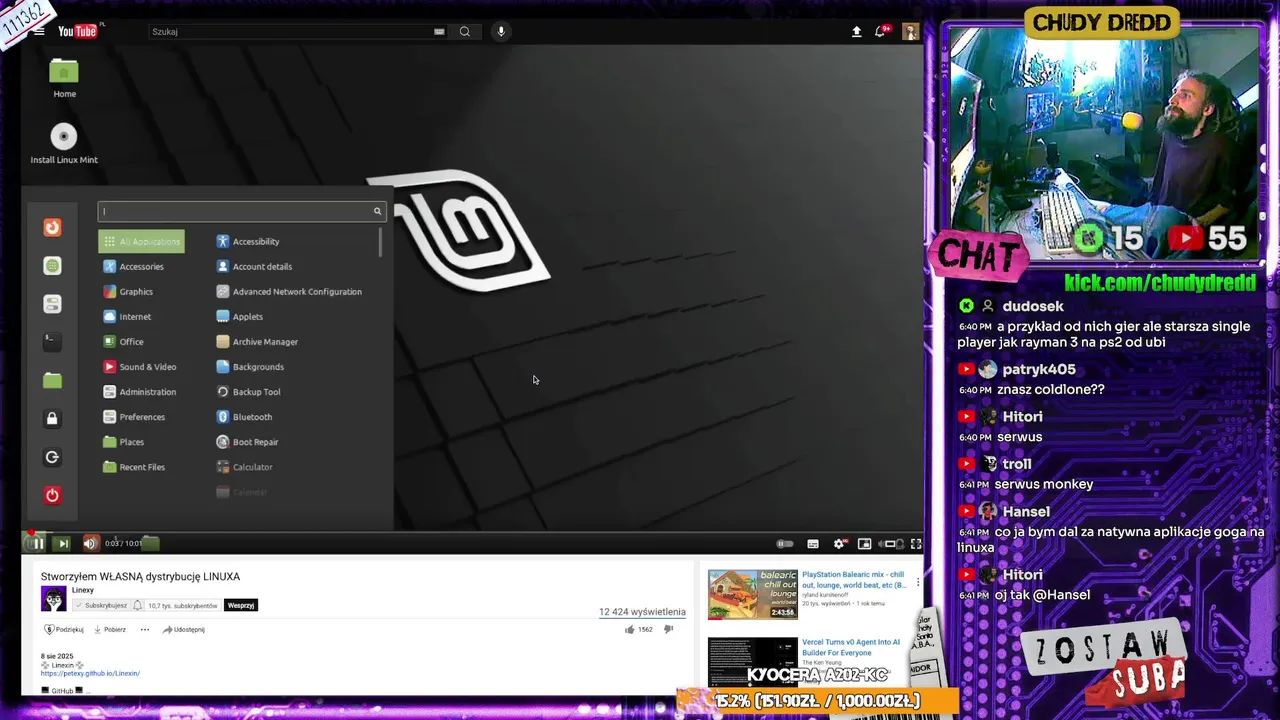Viewport: 1280px width, 720px height.
Task: Log out using the menu logout icon
Action: tap(52, 457)
